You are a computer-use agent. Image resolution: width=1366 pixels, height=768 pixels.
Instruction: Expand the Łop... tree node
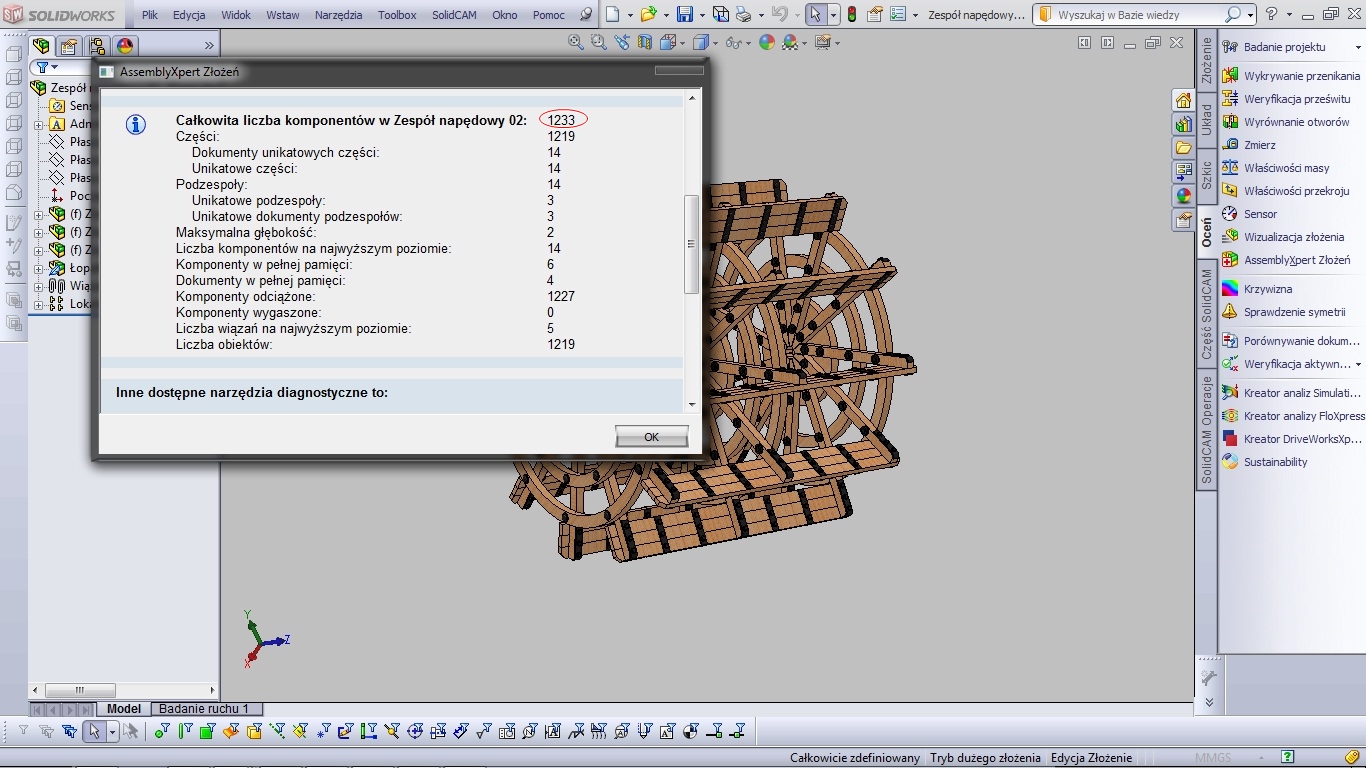pos(39,268)
